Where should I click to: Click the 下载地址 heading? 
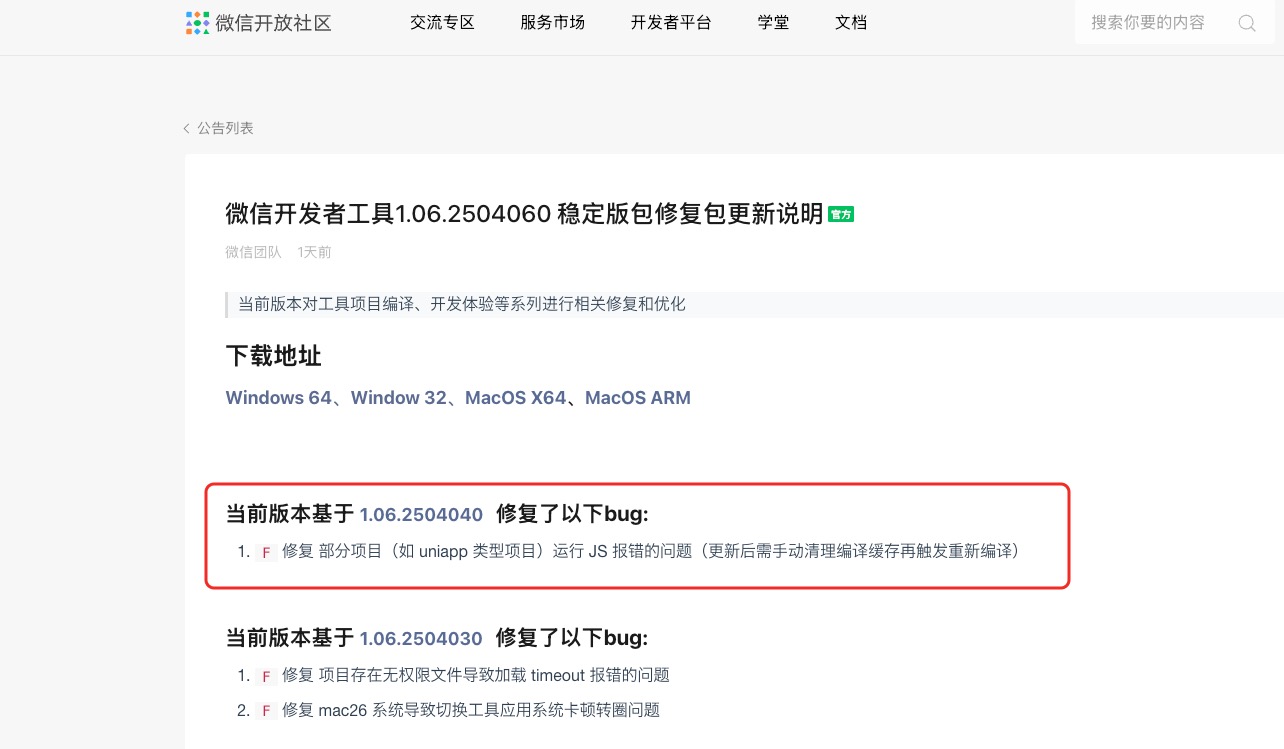click(x=273, y=356)
